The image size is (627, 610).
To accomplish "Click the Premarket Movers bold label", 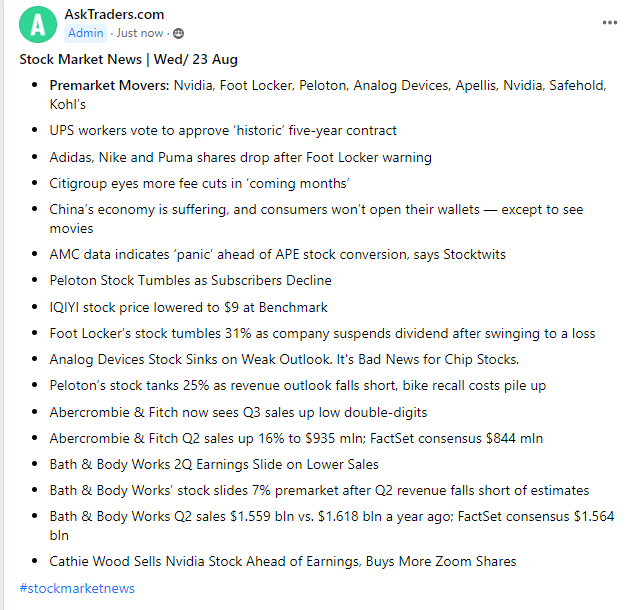I will pyautogui.click(x=109, y=85).
